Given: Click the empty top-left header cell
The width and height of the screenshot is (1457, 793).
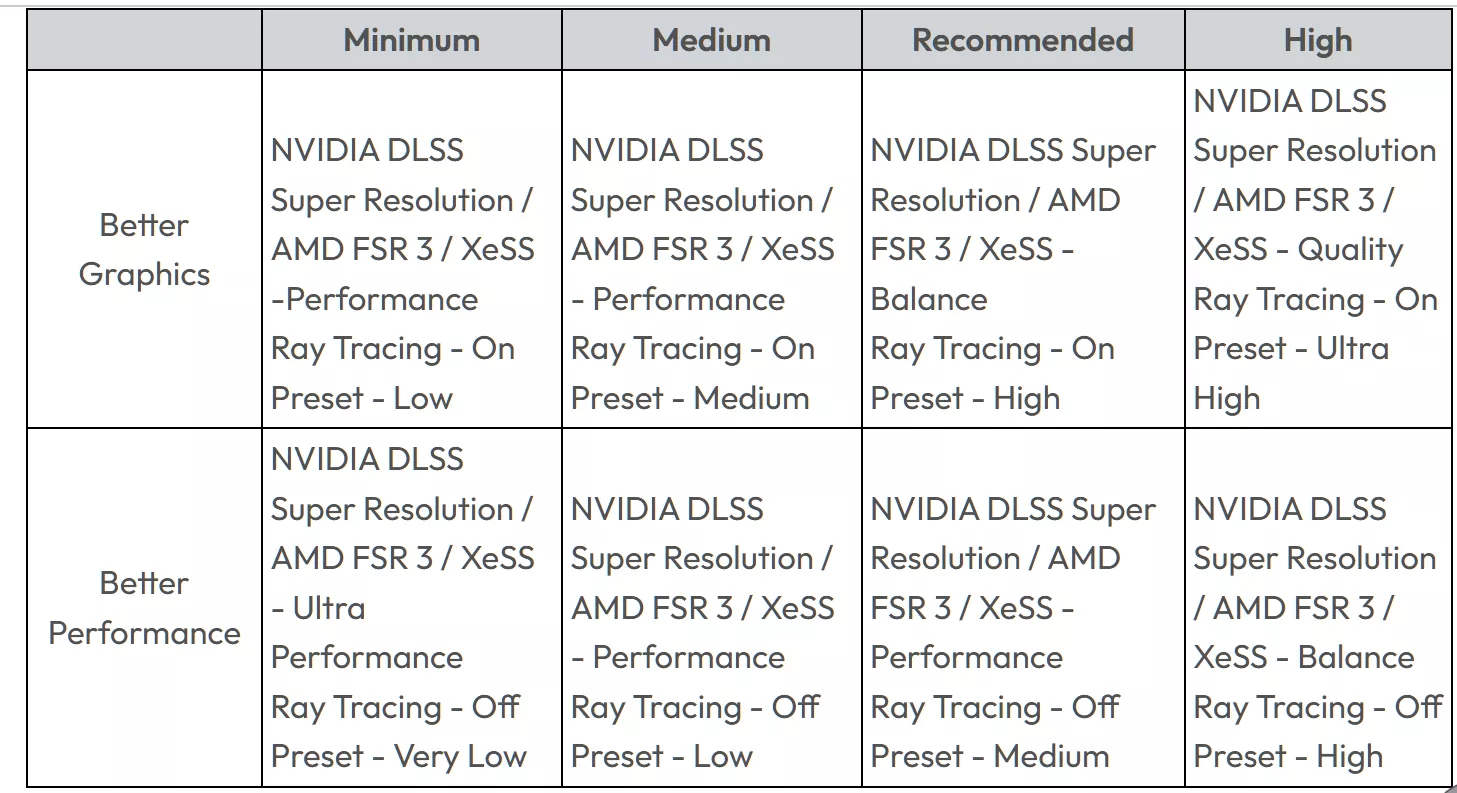Looking at the screenshot, I should tap(144, 41).
